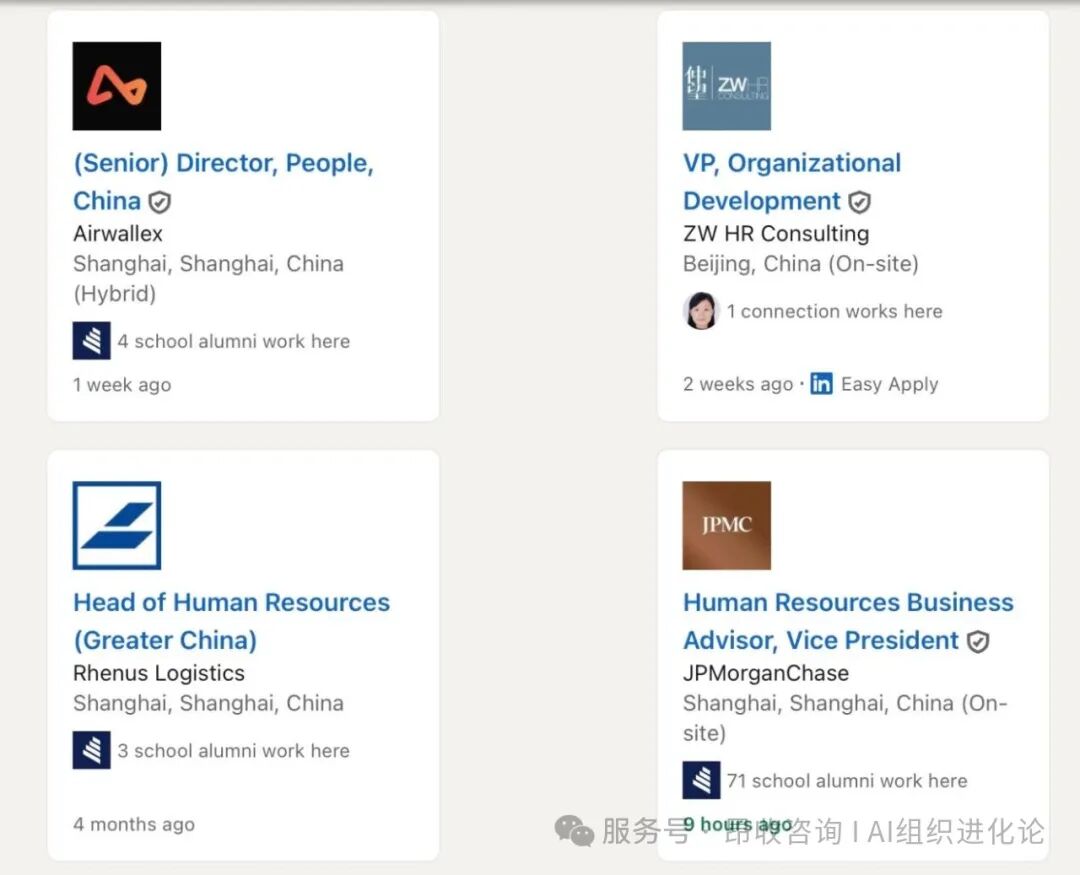Click the JPMorganChase company name

765,673
